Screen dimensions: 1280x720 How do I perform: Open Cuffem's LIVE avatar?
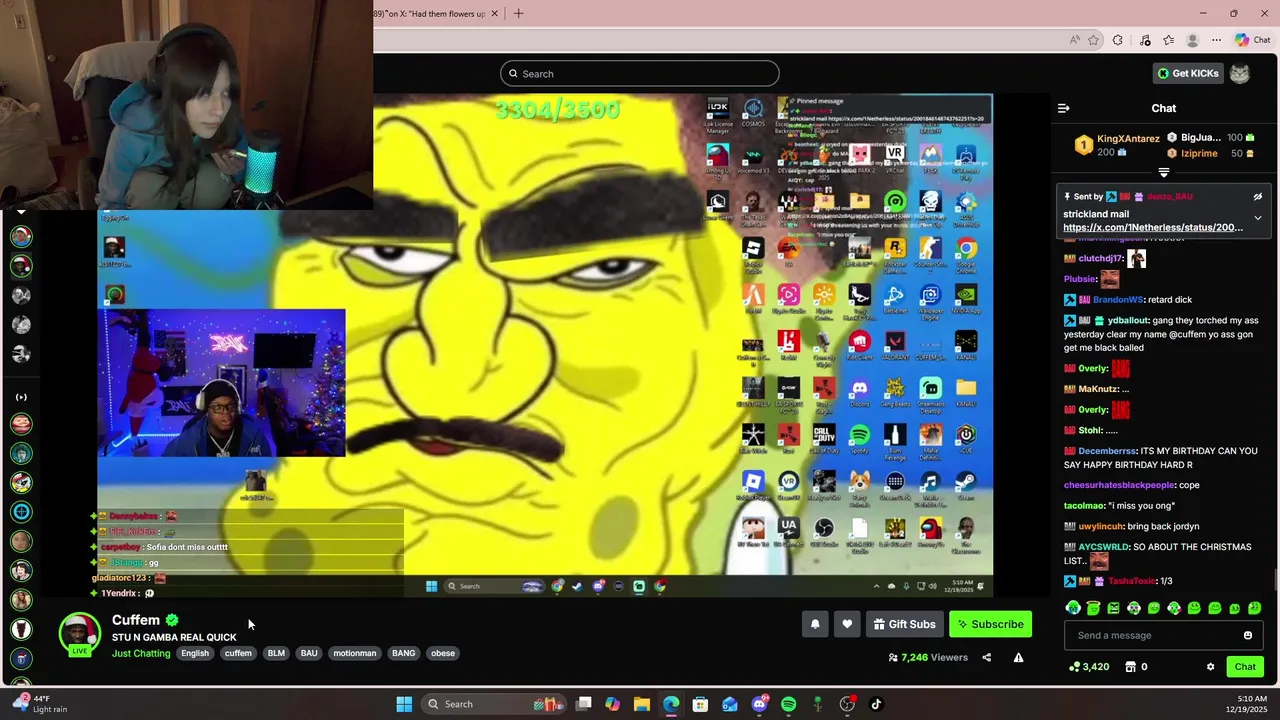[80, 634]
